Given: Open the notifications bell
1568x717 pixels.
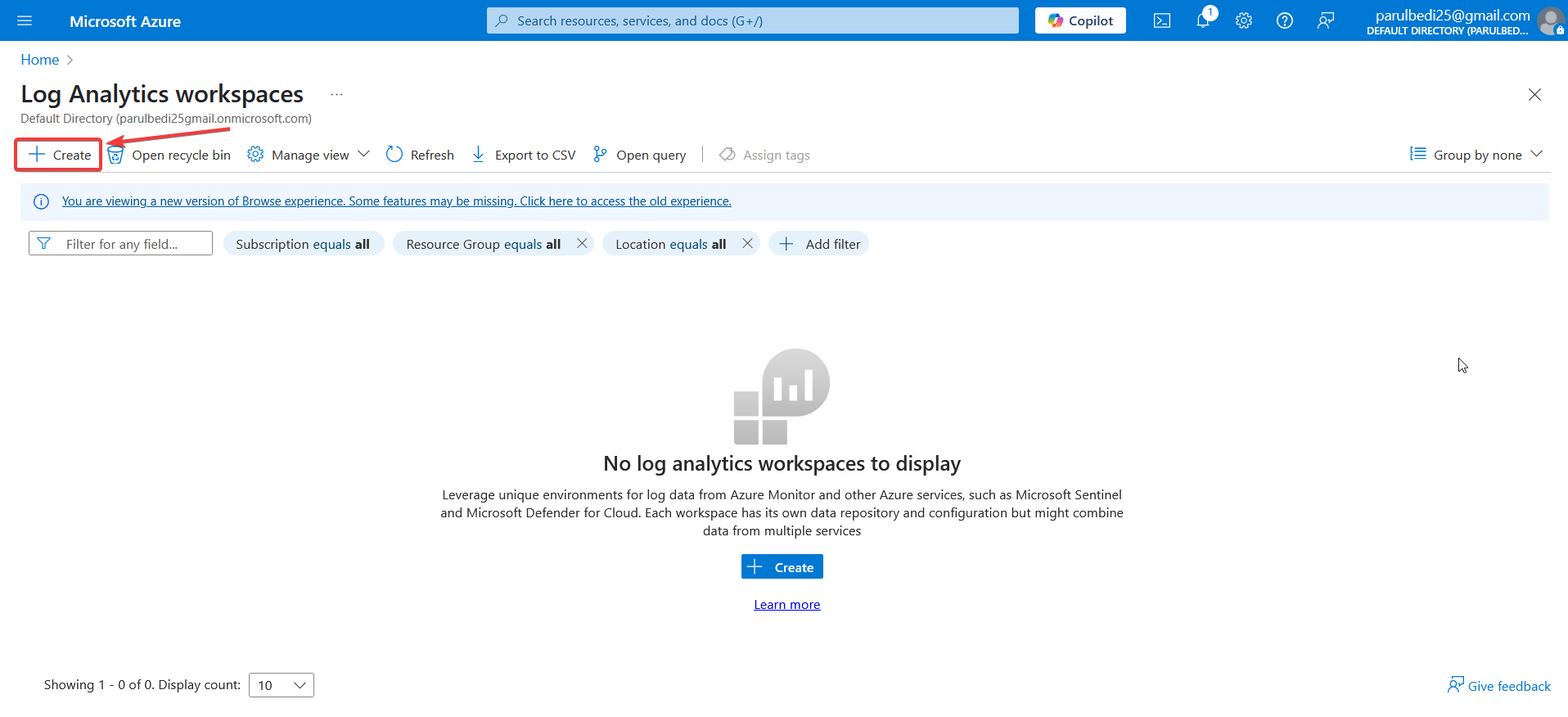Looking at the screenshot, I should tap(1203, 20).
